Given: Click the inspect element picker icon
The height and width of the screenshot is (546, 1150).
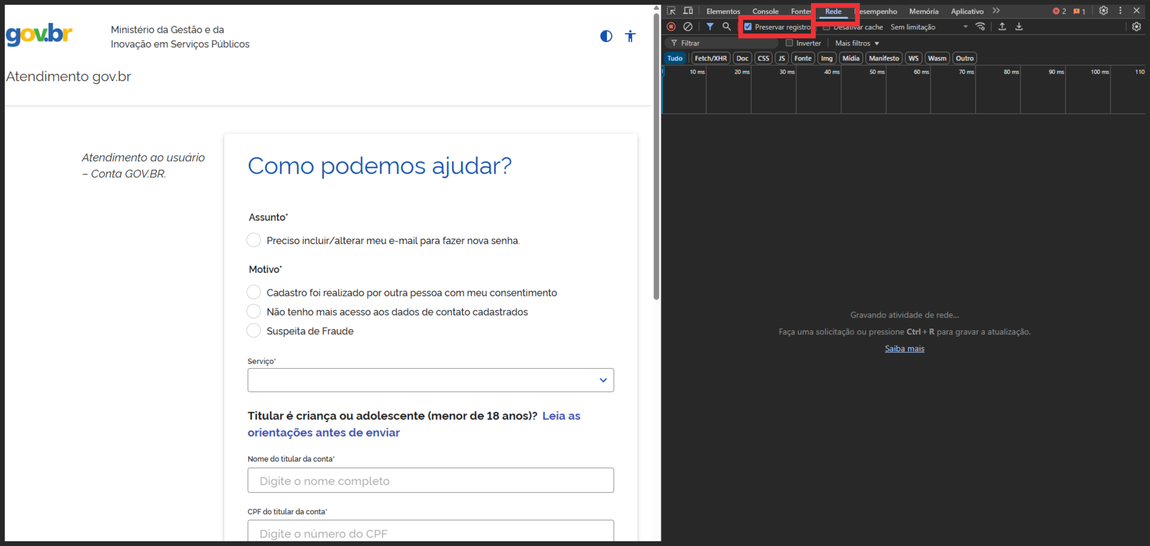Looking at the screenshot, I should [672, 11].
